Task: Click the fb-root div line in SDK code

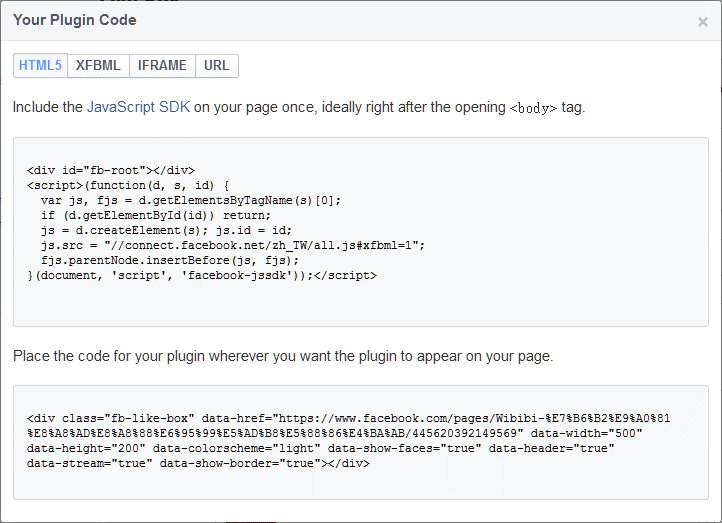Action: click(x=111, y=170)
